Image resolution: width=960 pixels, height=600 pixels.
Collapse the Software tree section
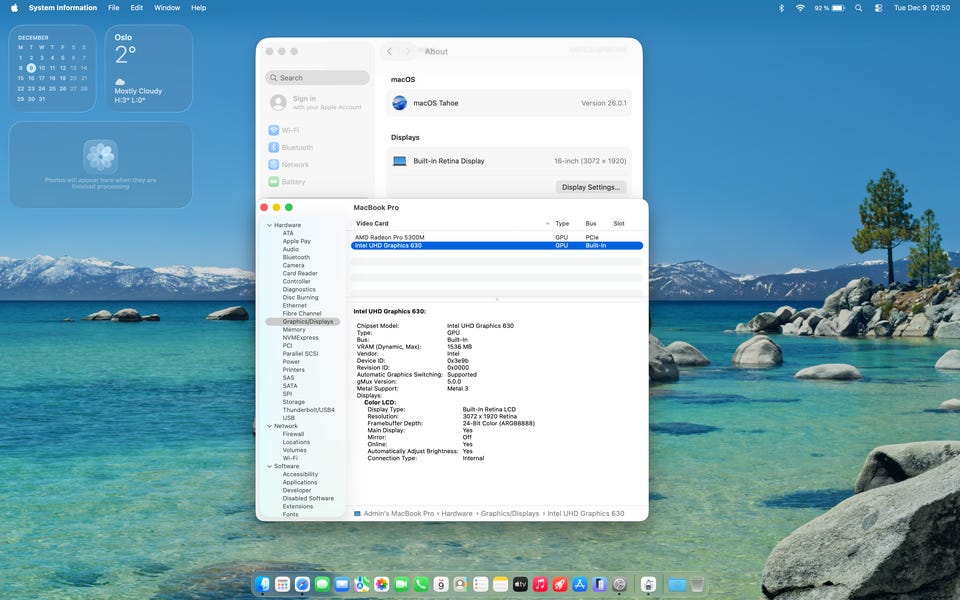268,466
